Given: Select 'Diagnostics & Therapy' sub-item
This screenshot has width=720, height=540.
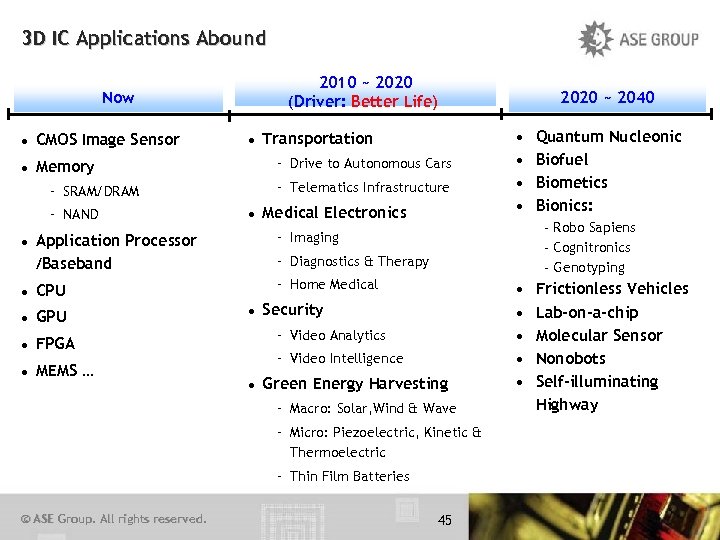Looking at the screenshot, I should click(359, 262).
